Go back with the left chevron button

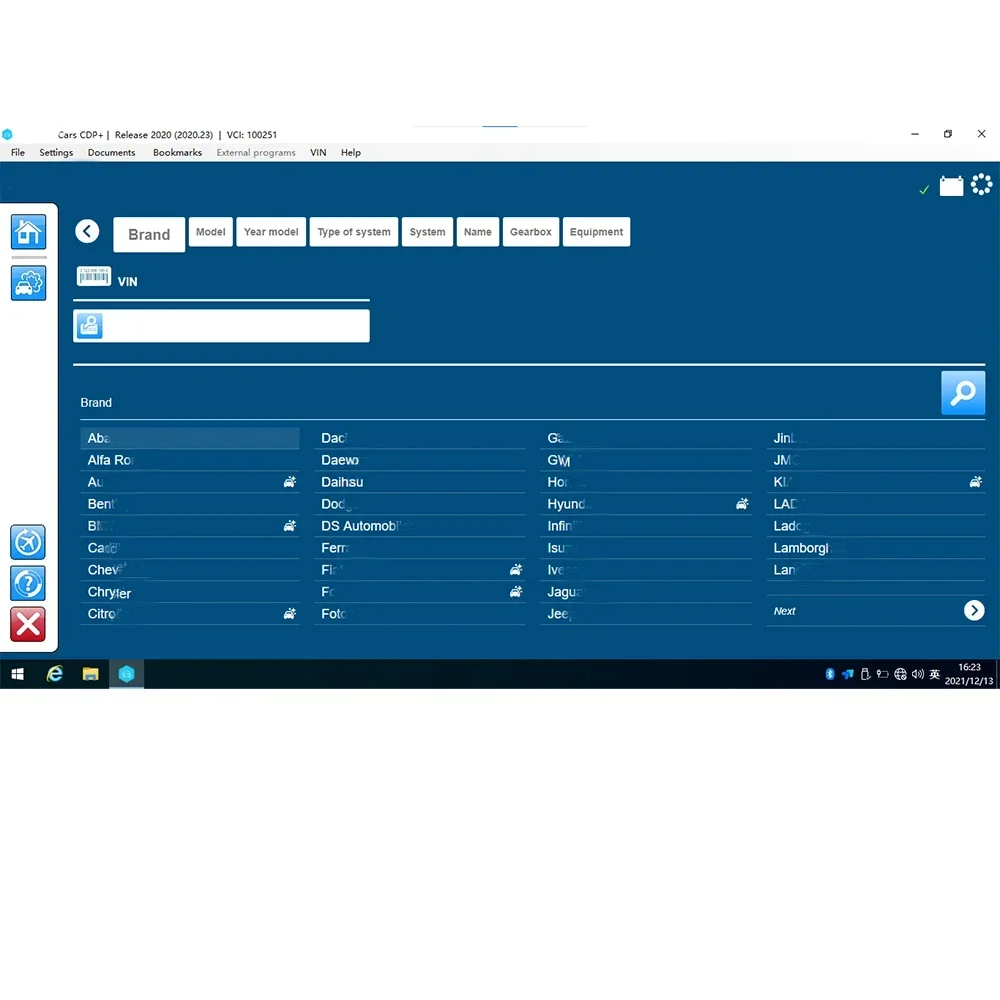[87, 231]
